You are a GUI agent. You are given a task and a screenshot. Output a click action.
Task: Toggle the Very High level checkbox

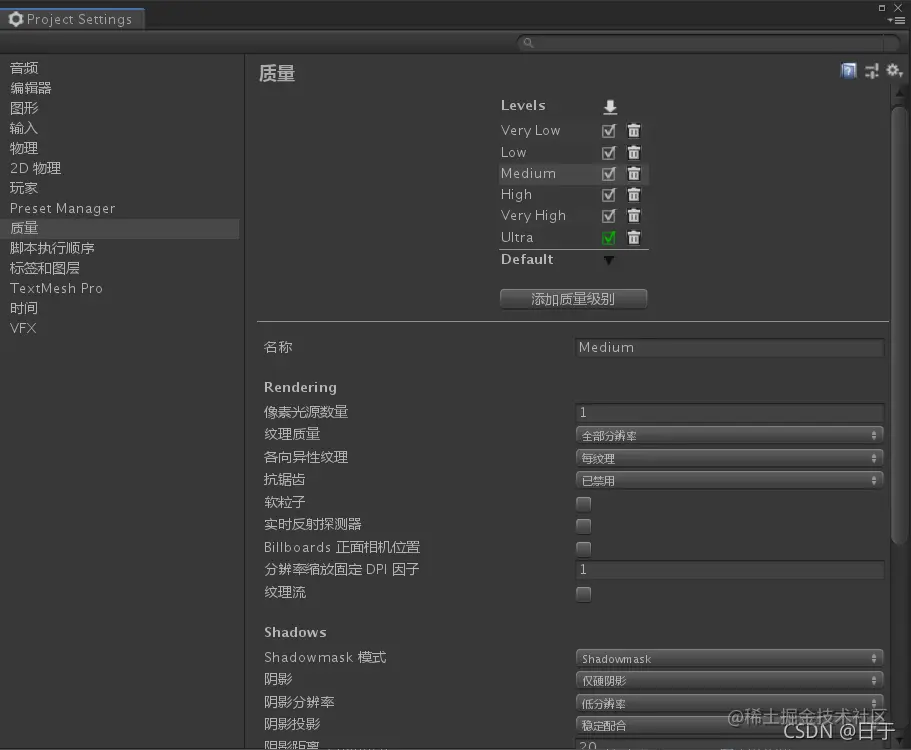(x=608, y=216)
